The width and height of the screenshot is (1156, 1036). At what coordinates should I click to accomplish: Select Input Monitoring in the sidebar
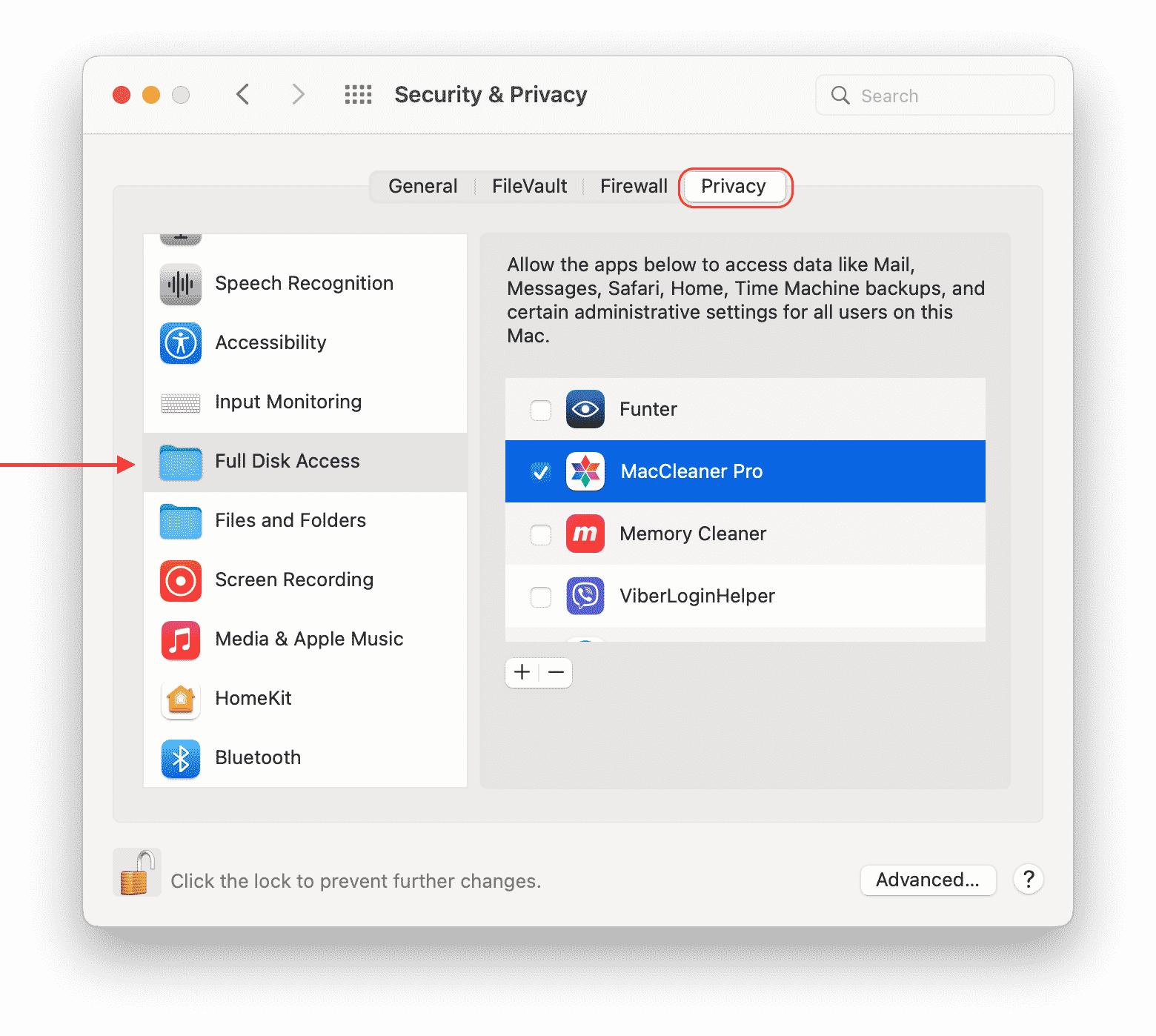click(305, 402)
